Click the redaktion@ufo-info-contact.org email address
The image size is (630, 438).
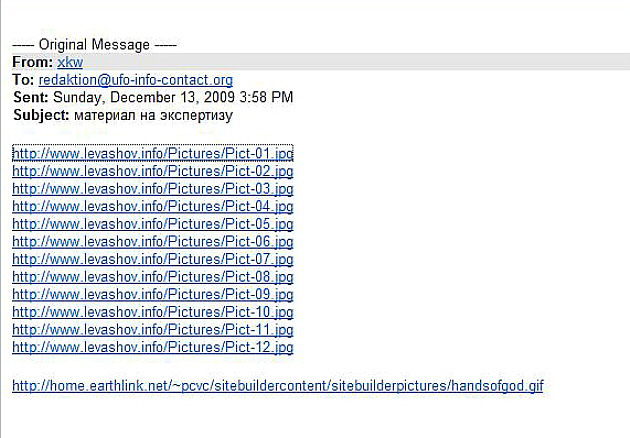pyautogui.click(x=136, y=80)
